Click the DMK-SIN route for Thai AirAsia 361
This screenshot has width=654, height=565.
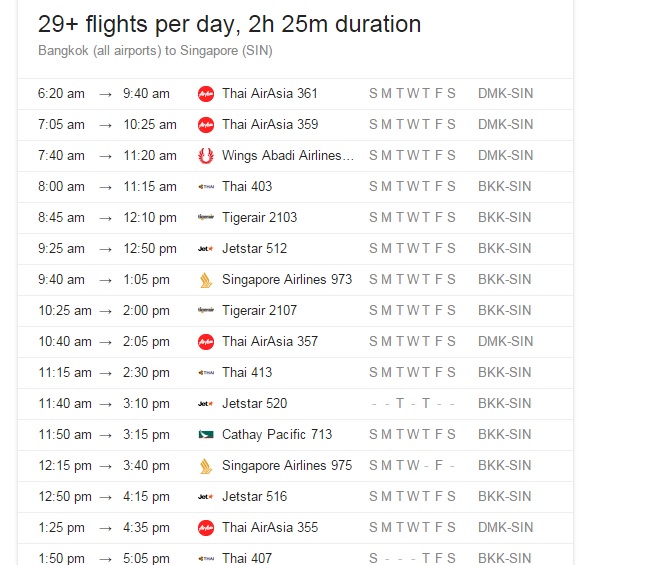click(506, 93)
